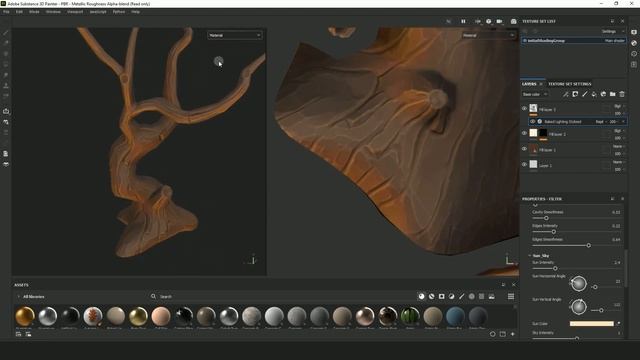This screenshot has height=360, width=640.
Task: Hide the top Fill layer 3
Action: [524, 109]
